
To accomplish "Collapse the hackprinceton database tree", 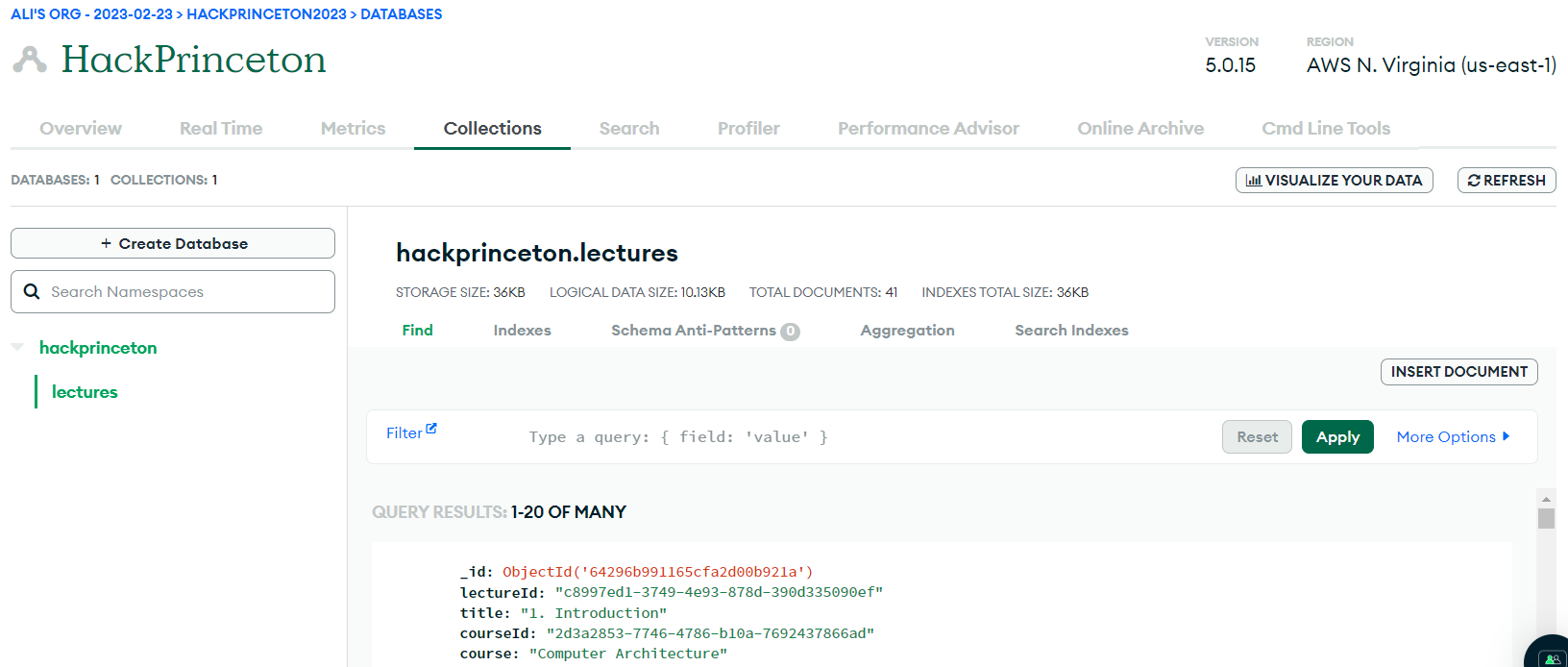I will [17, 347].
